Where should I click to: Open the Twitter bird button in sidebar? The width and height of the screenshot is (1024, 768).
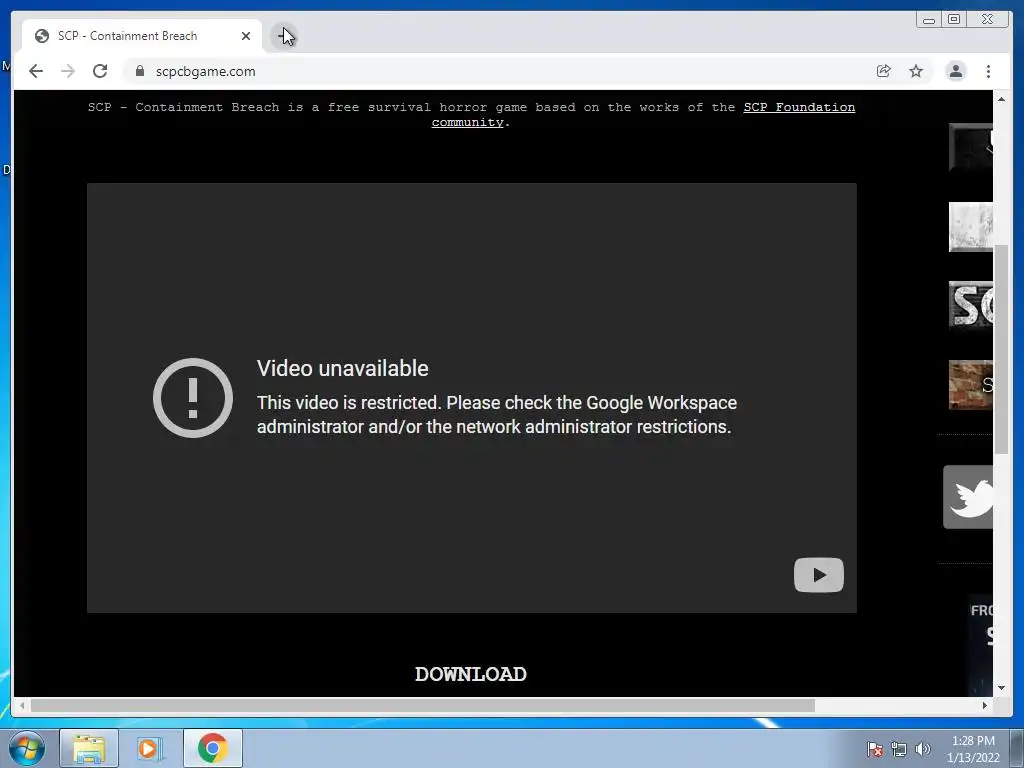coord(968,497)
